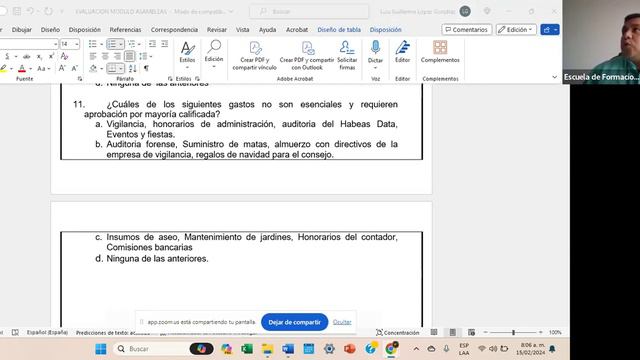
Task: Select the print layout view
Action: [453, 333]
